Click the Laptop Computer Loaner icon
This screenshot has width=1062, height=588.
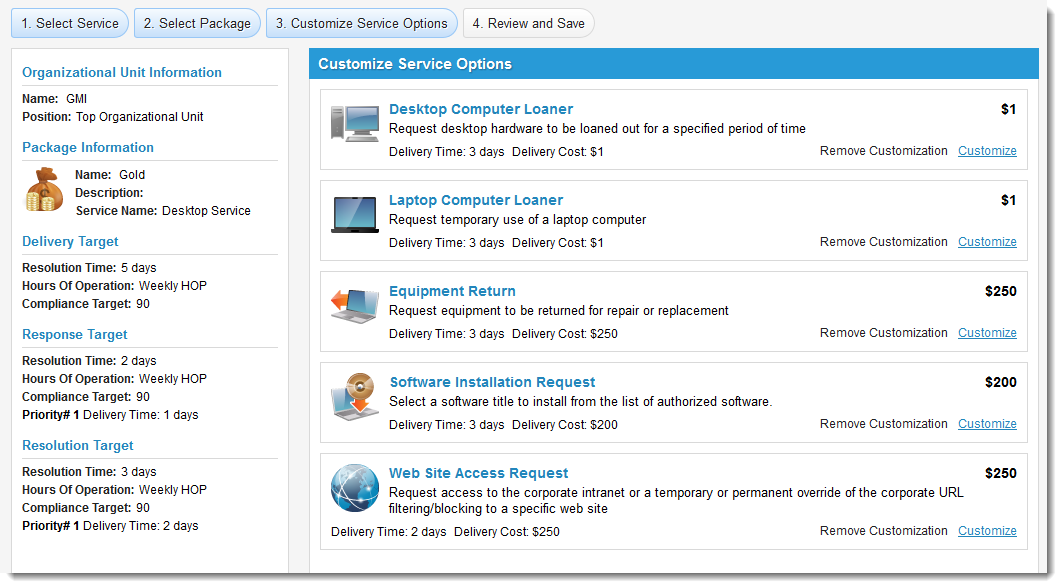point(355,214)
